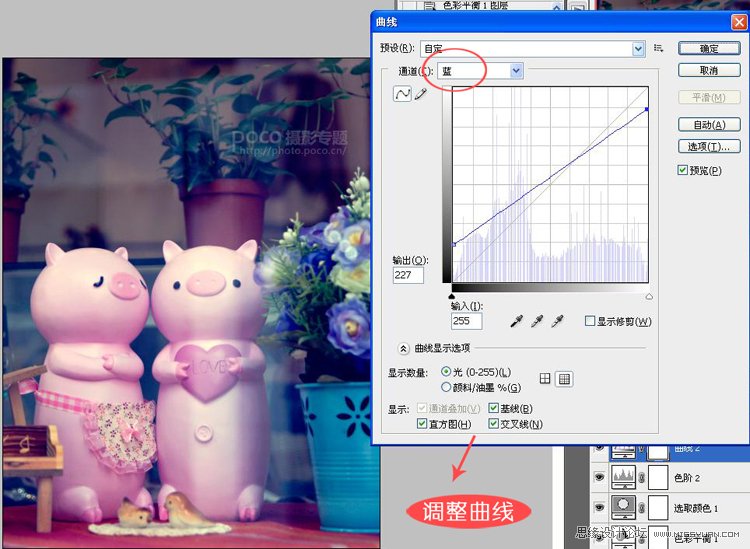Screen dimensions: 750x549
Task: Click the 色阶 2 levels adjustment thumbnail
Action: tap(624, 478)
